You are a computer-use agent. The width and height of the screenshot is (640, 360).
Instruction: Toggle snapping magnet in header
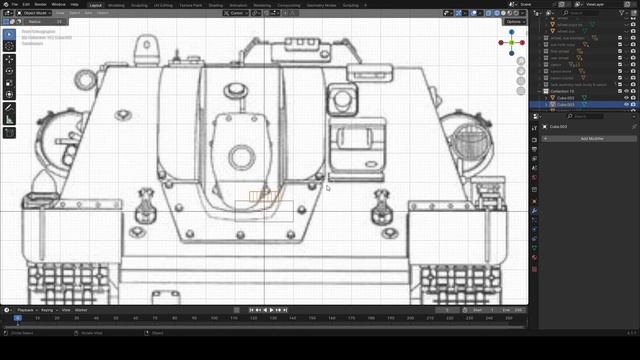click(x=266, y=13)
